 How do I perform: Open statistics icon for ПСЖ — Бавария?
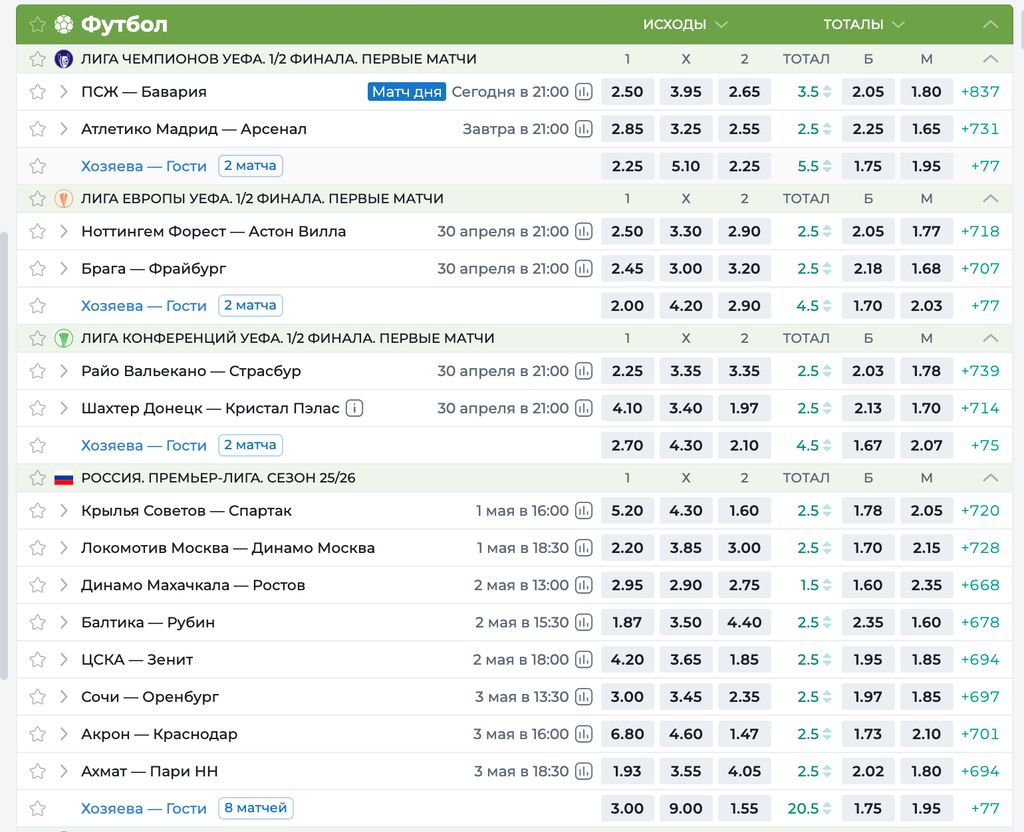tap(584, 92)
